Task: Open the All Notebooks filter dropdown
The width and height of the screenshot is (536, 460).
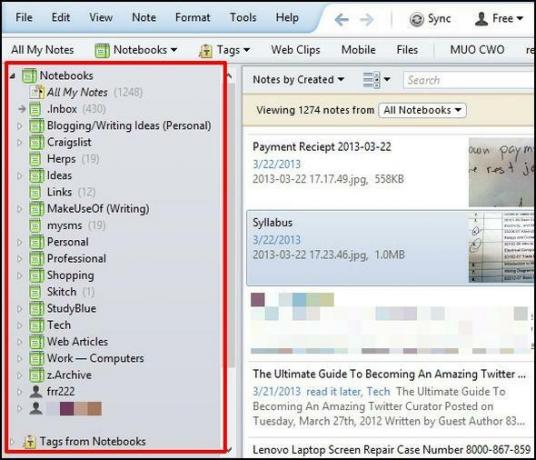Action: 422,110
